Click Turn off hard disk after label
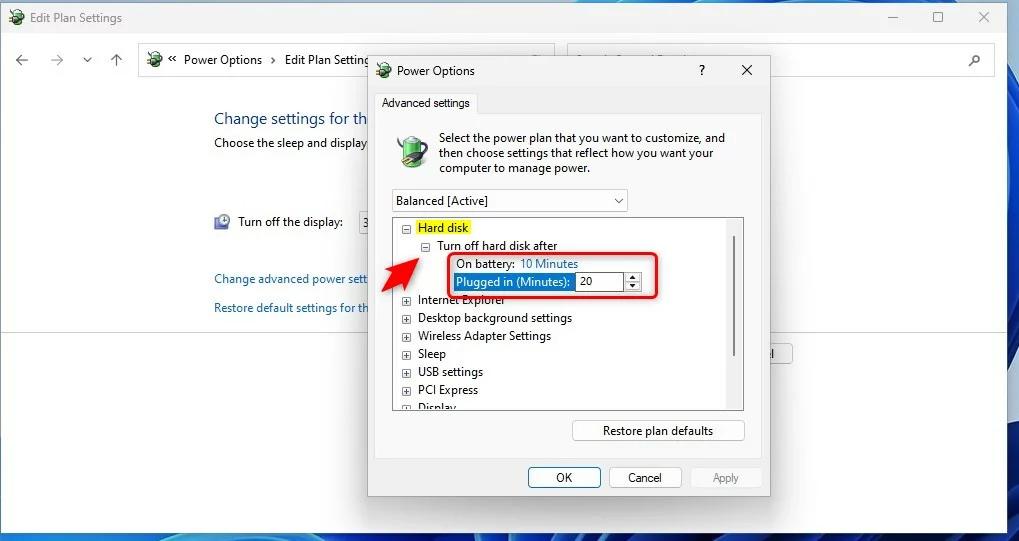The height and width of the screenshot is (541, 1019). [x=497, y=246]
